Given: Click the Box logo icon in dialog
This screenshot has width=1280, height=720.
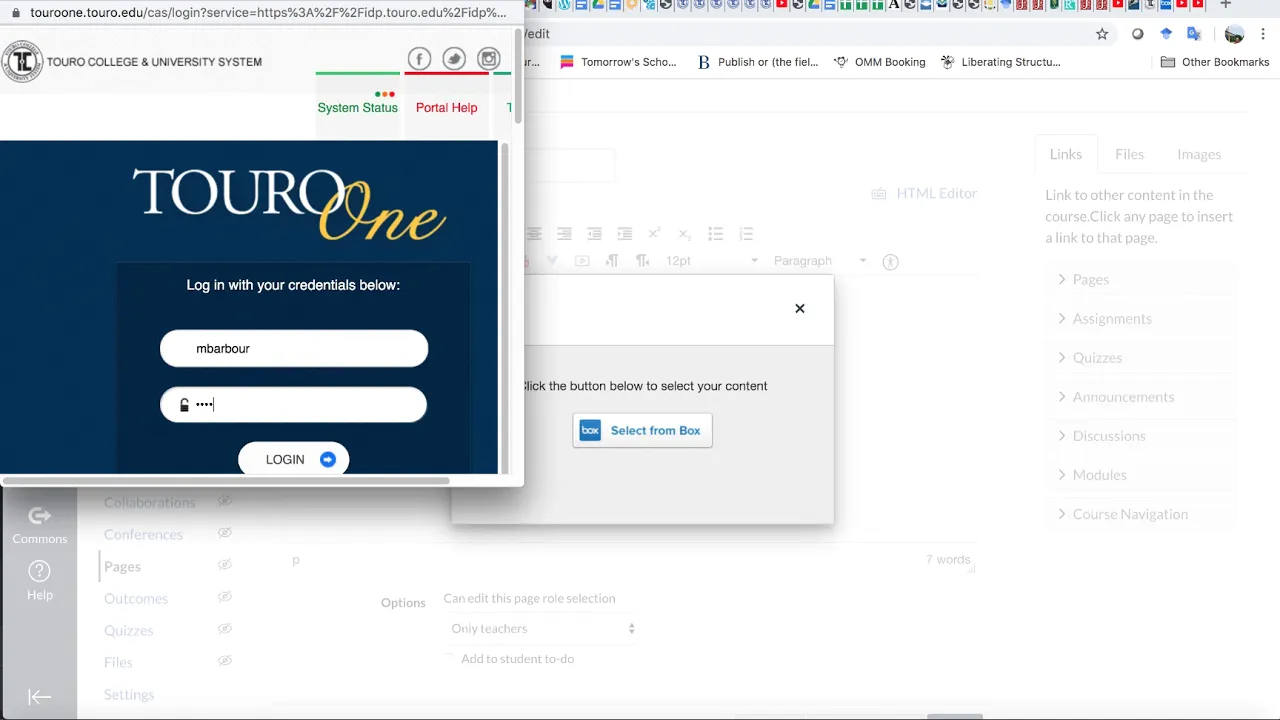Looking at the screenshot, I should pyautogui.click(x=590, y=431).
